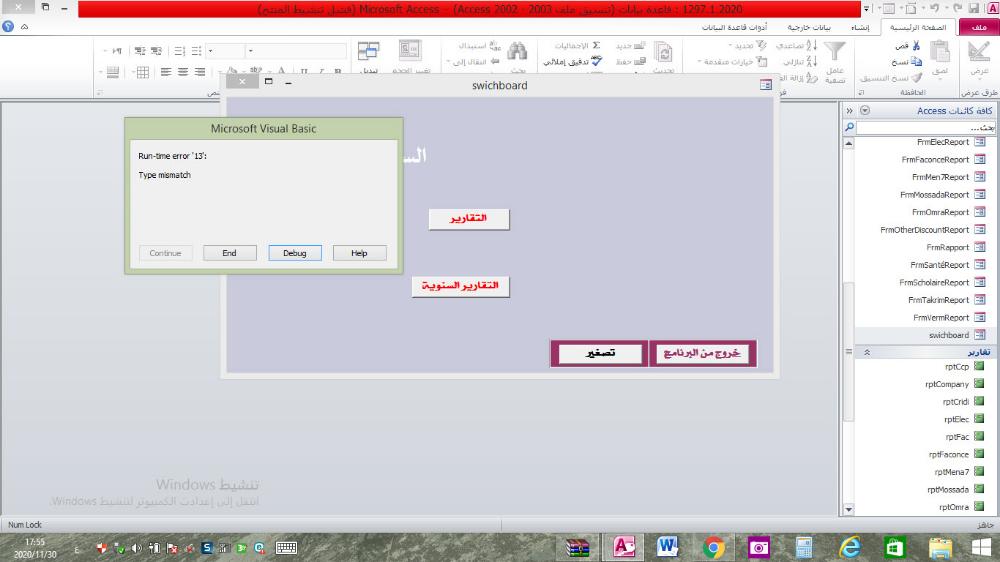Open Google Chrome from the taskbar

(x=714, y=547)
